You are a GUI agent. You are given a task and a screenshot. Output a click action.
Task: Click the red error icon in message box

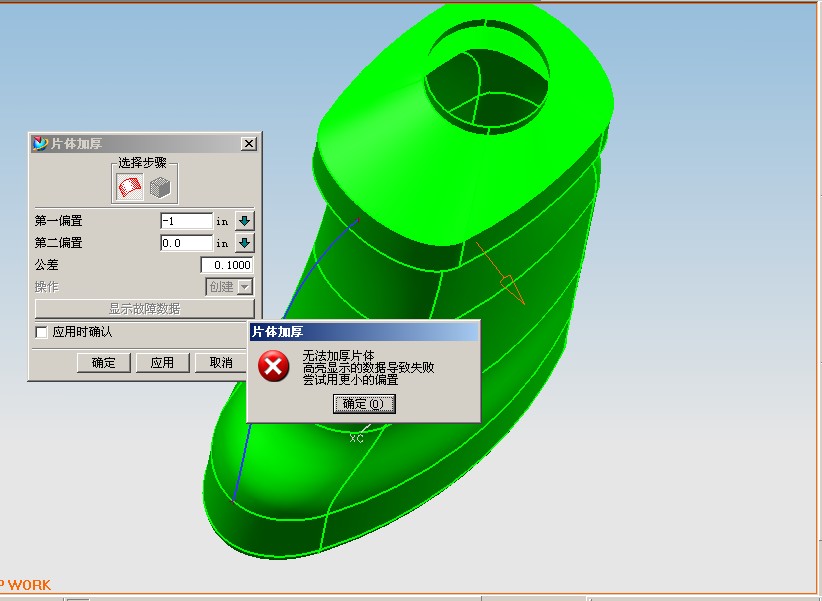[273, 366]
